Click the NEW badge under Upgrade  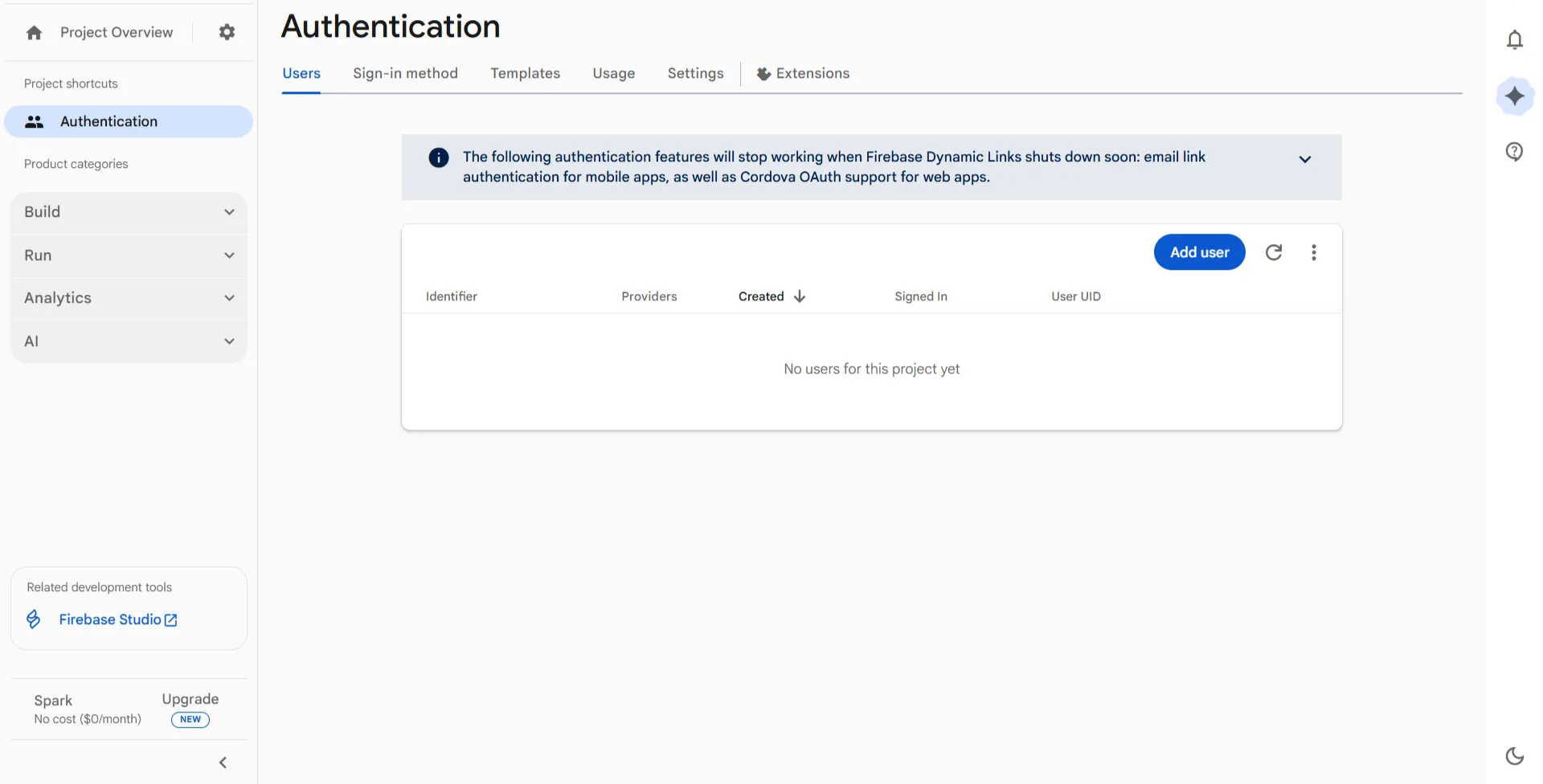pyautogui.click(x=190, y=720)
